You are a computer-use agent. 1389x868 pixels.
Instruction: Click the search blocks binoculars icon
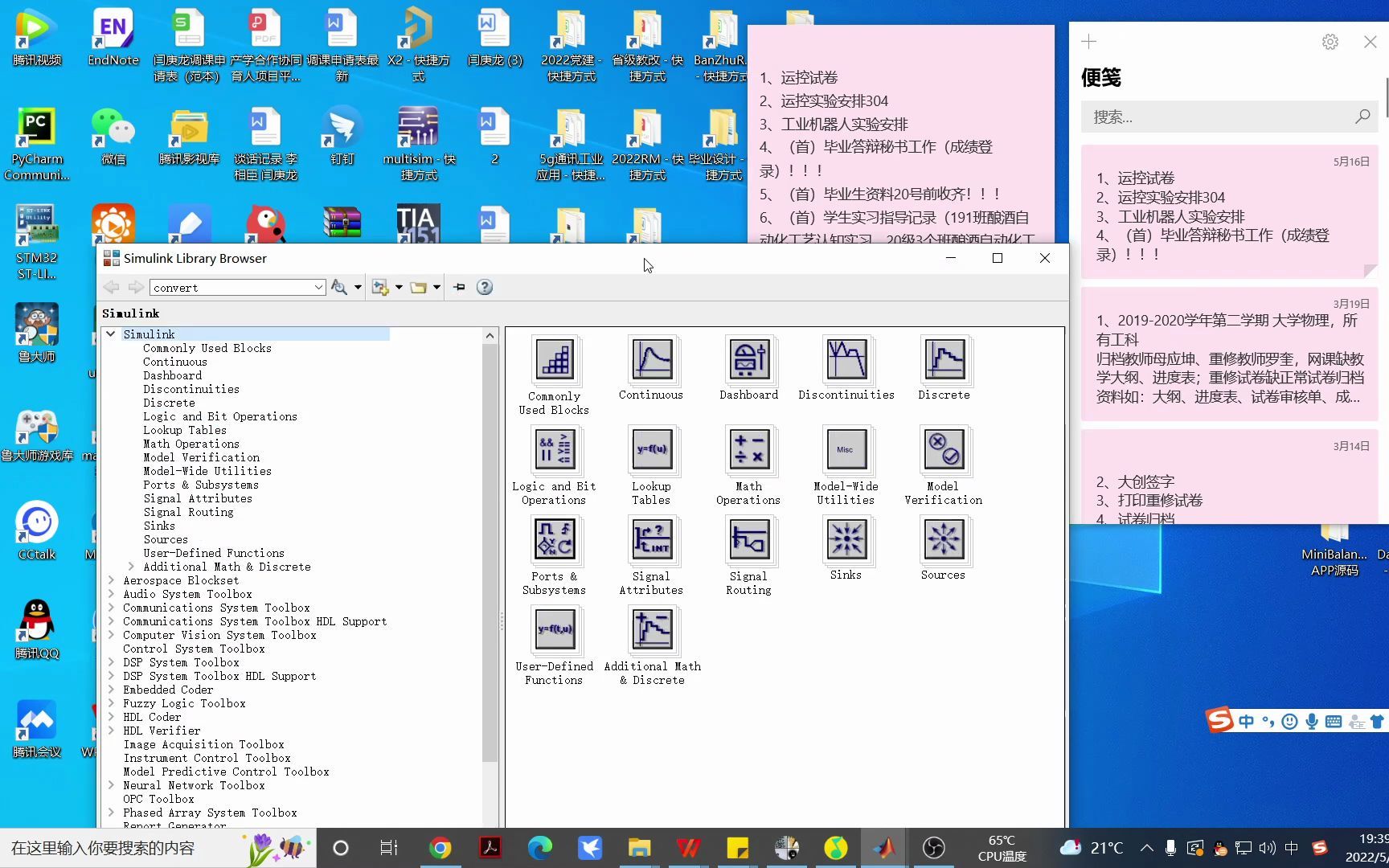point(339,287)
